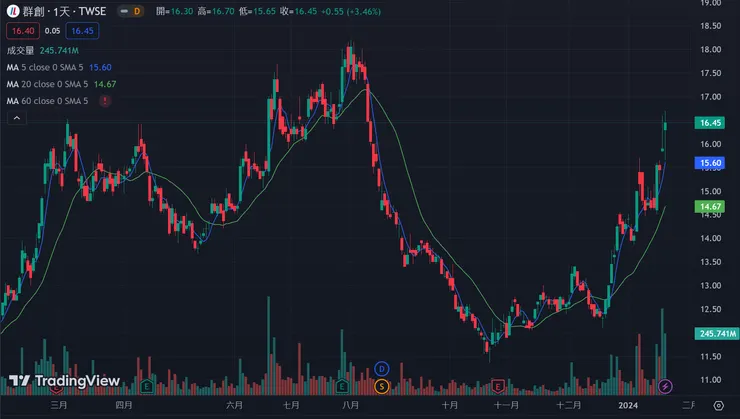Click the 收=16.45 close value in header
Viewport: 740px width, 419px height.
(298, 11)
